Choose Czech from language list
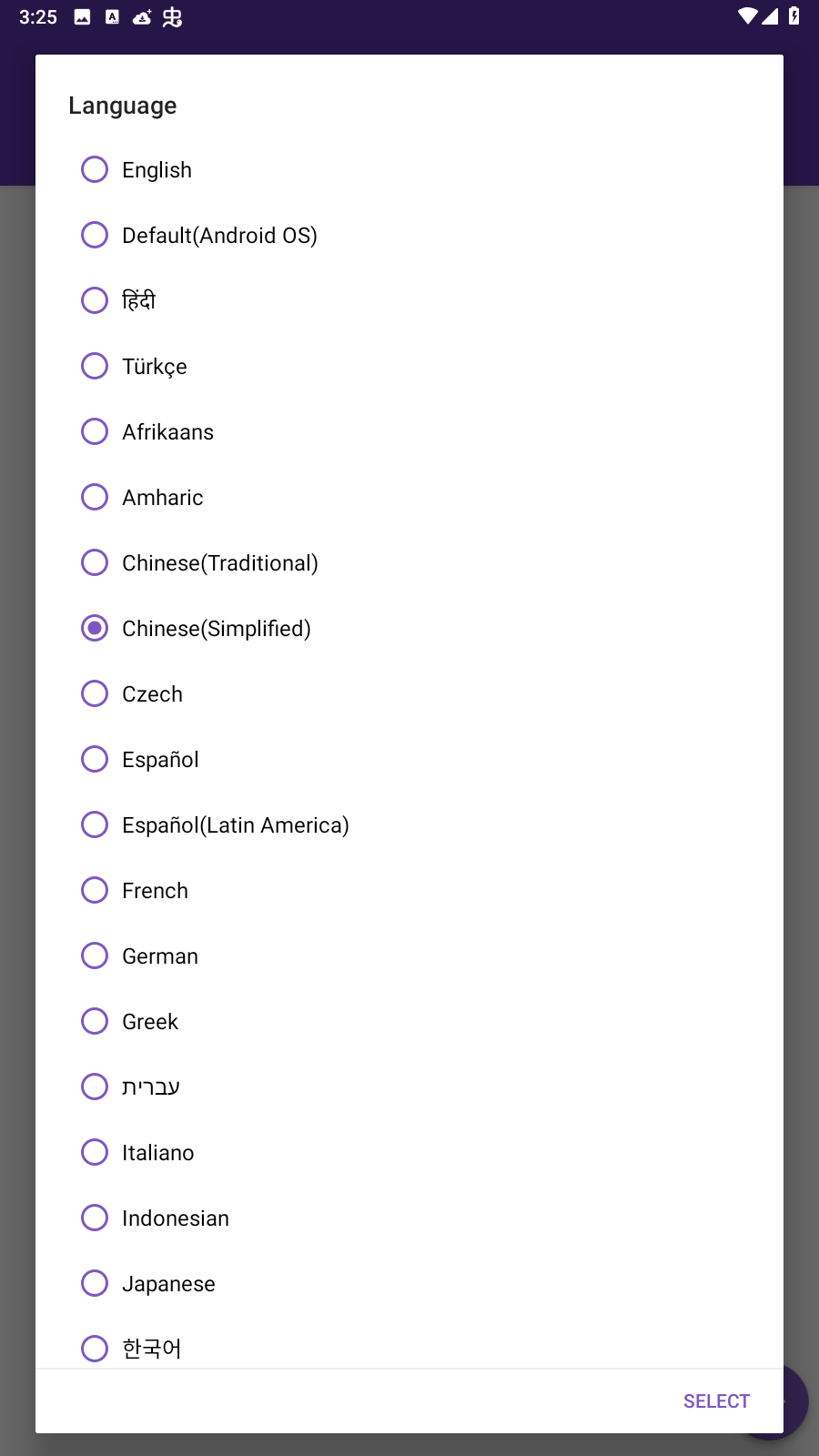 coord(409,694)
